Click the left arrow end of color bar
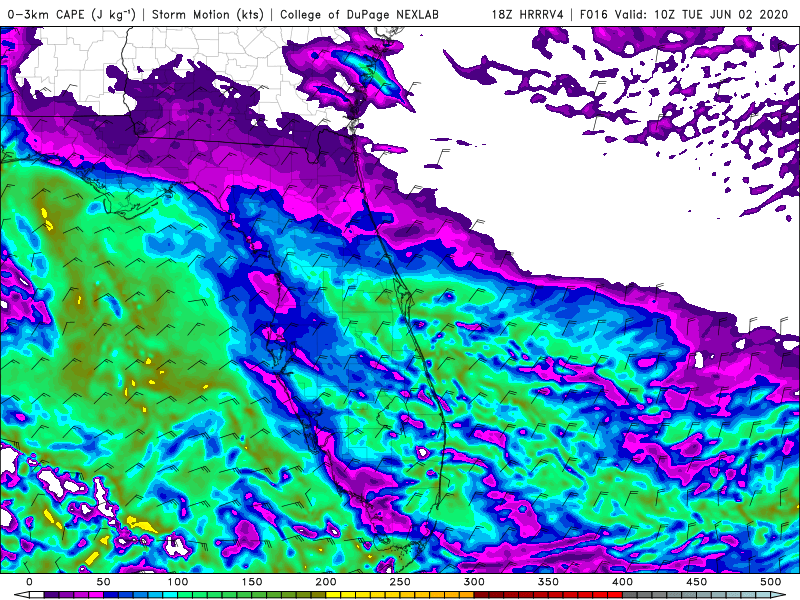 click(x=22, y=595)
